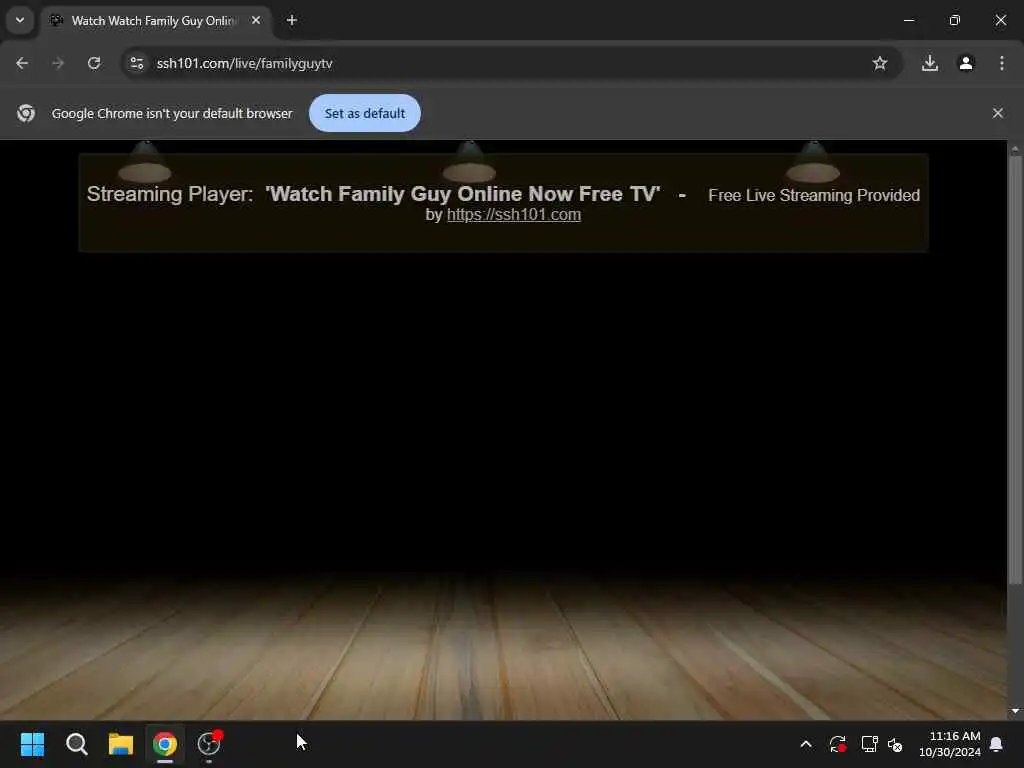Close the Watch Family Guy tab
Screen dimensions: 1024x768
click(256, 21)
